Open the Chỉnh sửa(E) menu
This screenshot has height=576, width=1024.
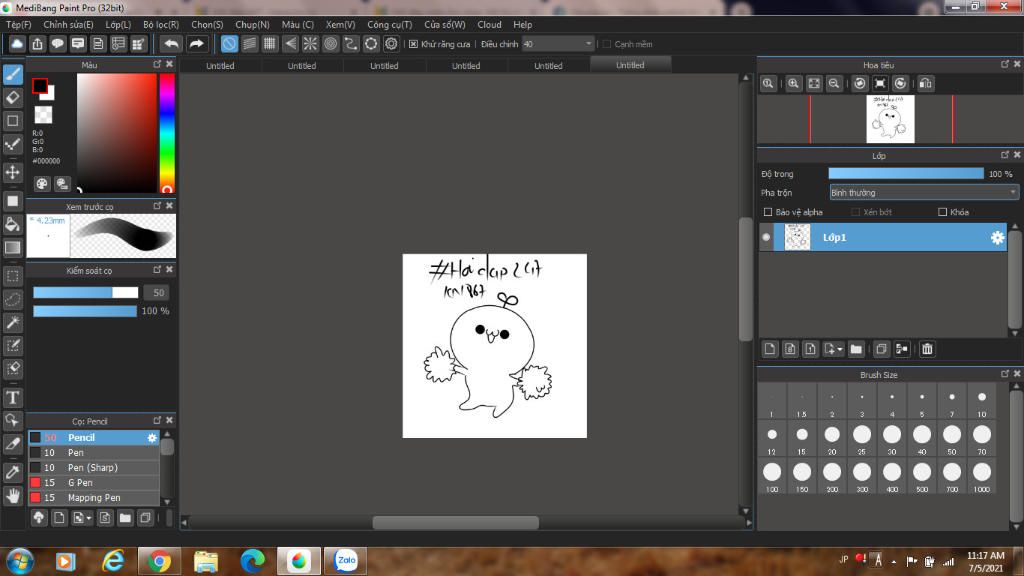pyautogui.click(x=68, y=24)
